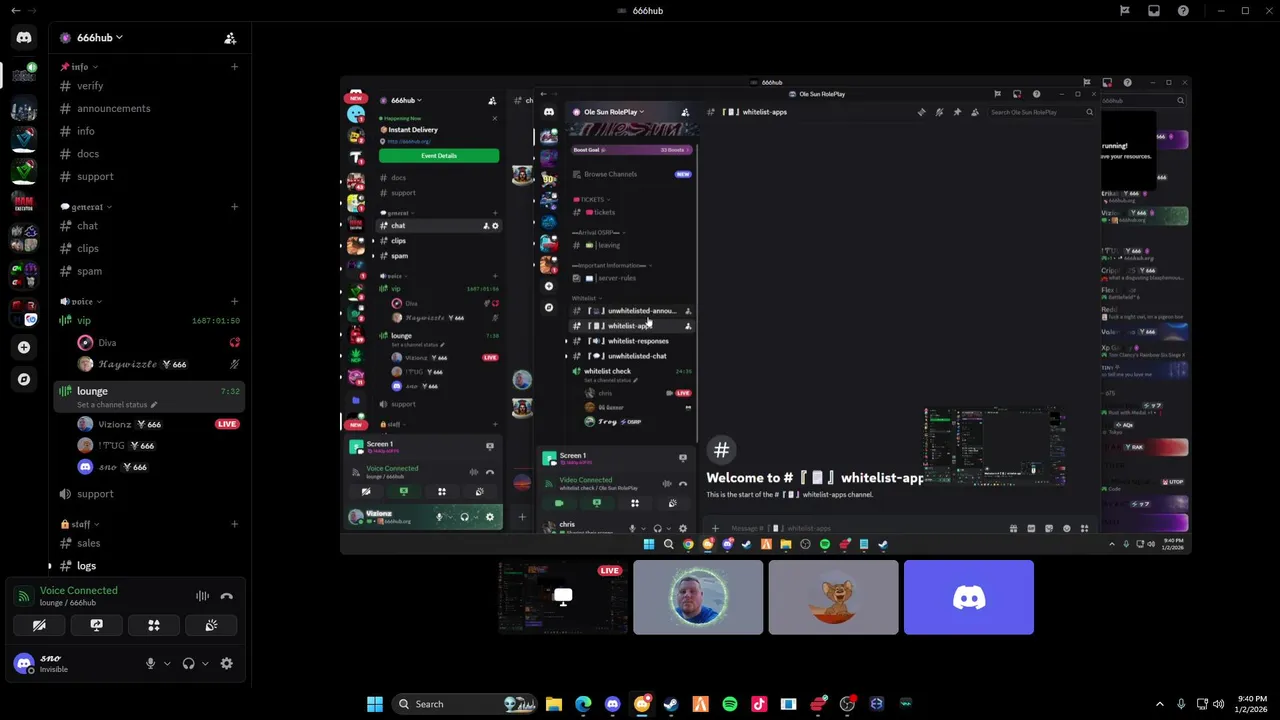Create a channel in the general category

point(234,207)
